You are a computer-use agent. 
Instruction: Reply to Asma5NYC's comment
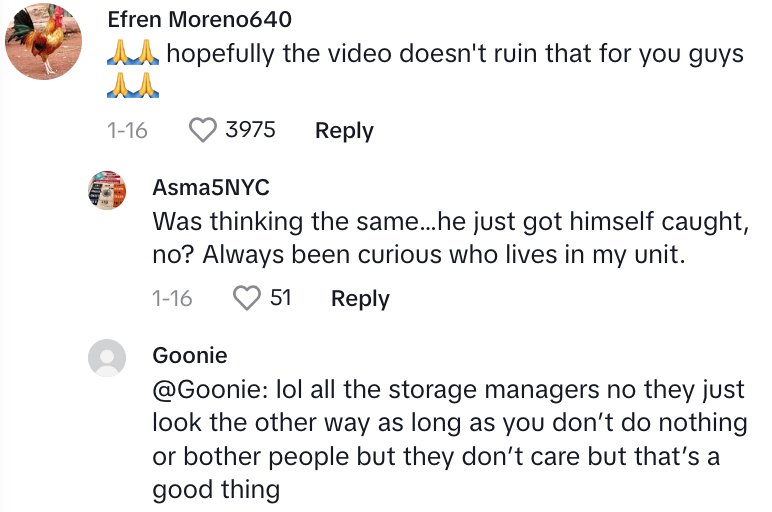tap(360, 298)
